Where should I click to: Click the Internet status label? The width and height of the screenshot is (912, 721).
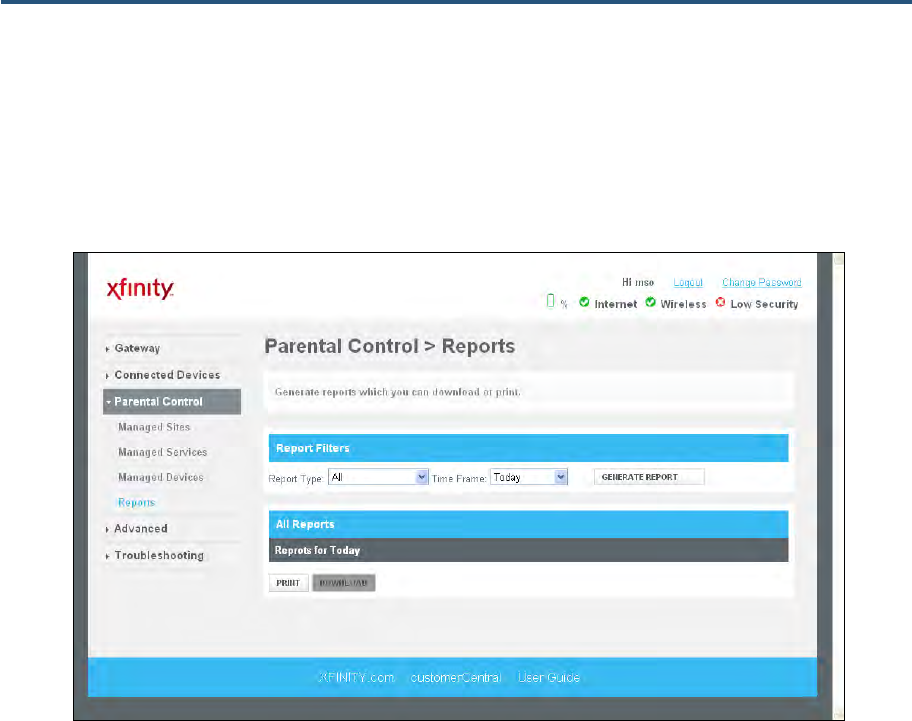[x=615, y=304]
